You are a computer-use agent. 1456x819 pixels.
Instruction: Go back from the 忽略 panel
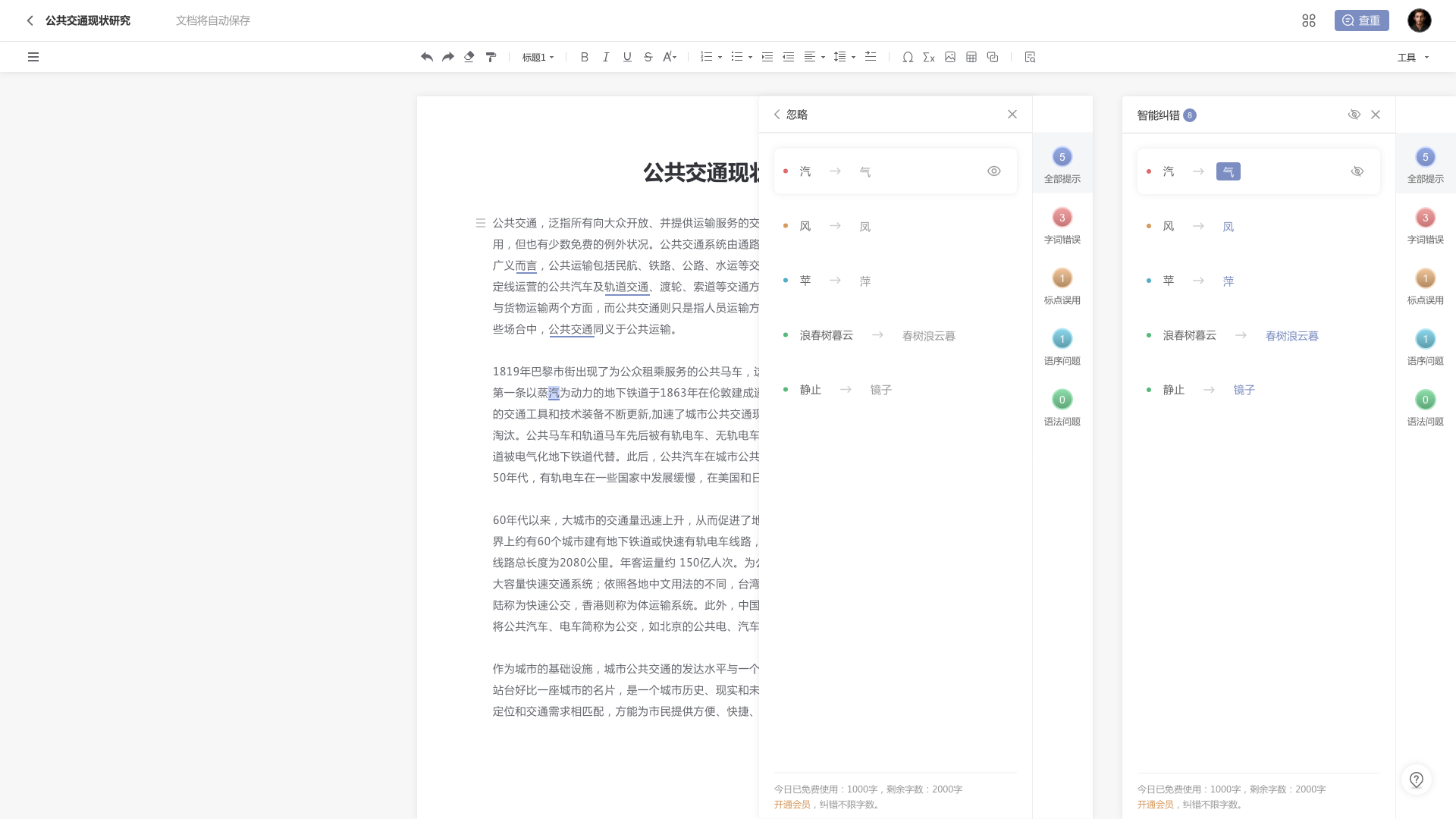[777, 115]
